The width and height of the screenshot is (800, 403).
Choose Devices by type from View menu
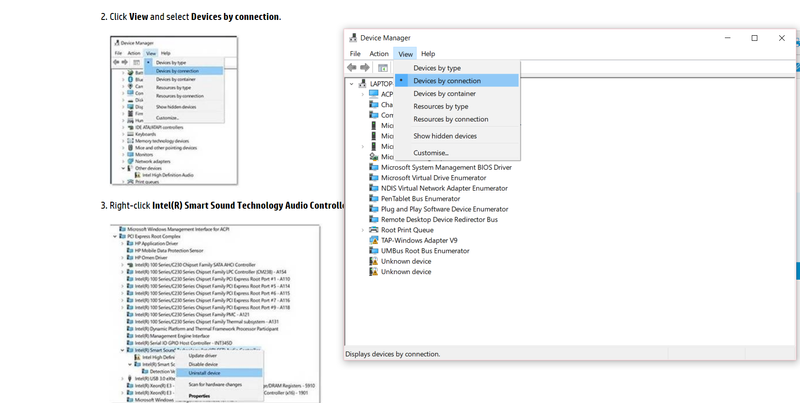(457, 68)
